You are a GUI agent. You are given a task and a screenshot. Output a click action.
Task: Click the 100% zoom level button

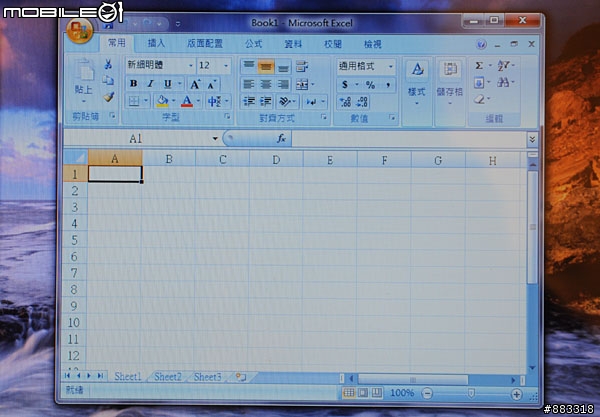[402, 393]
